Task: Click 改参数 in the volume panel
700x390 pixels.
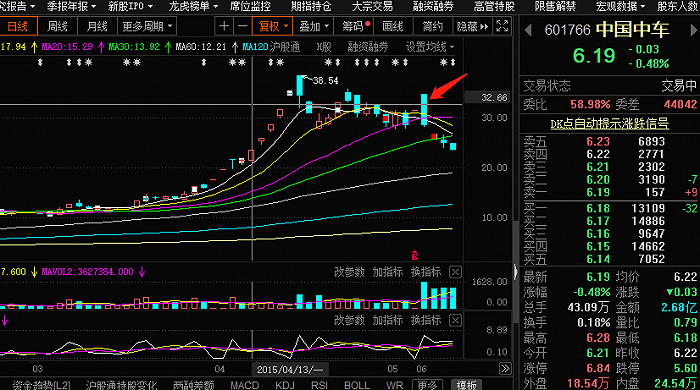Action: [349, 272]
